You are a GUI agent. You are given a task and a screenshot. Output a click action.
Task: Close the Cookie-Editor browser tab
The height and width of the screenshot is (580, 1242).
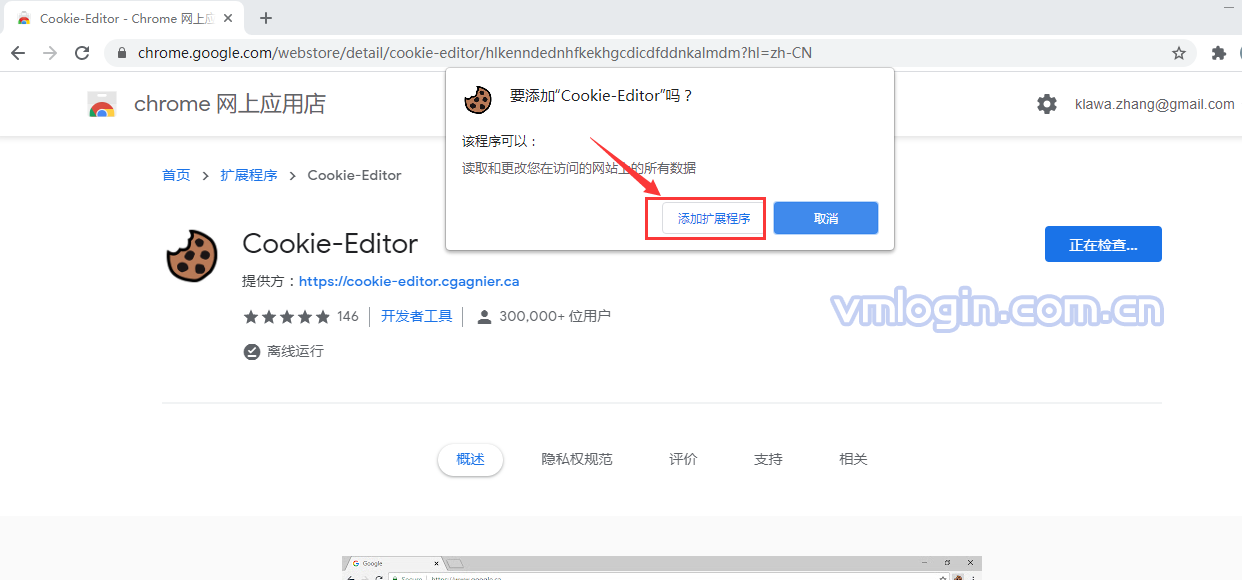[228, 18]
